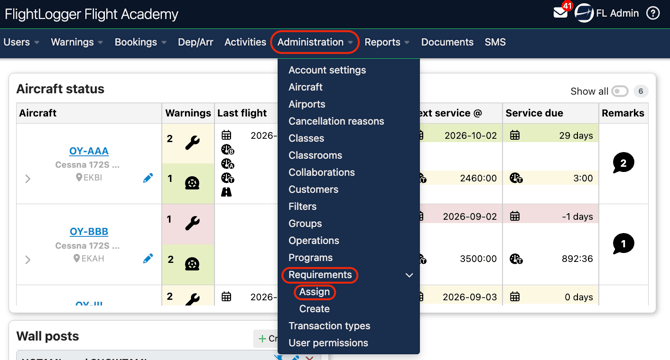Viewport: 670px width, 360px height.
Task: Click FL Admin user name
Action: 617,13
